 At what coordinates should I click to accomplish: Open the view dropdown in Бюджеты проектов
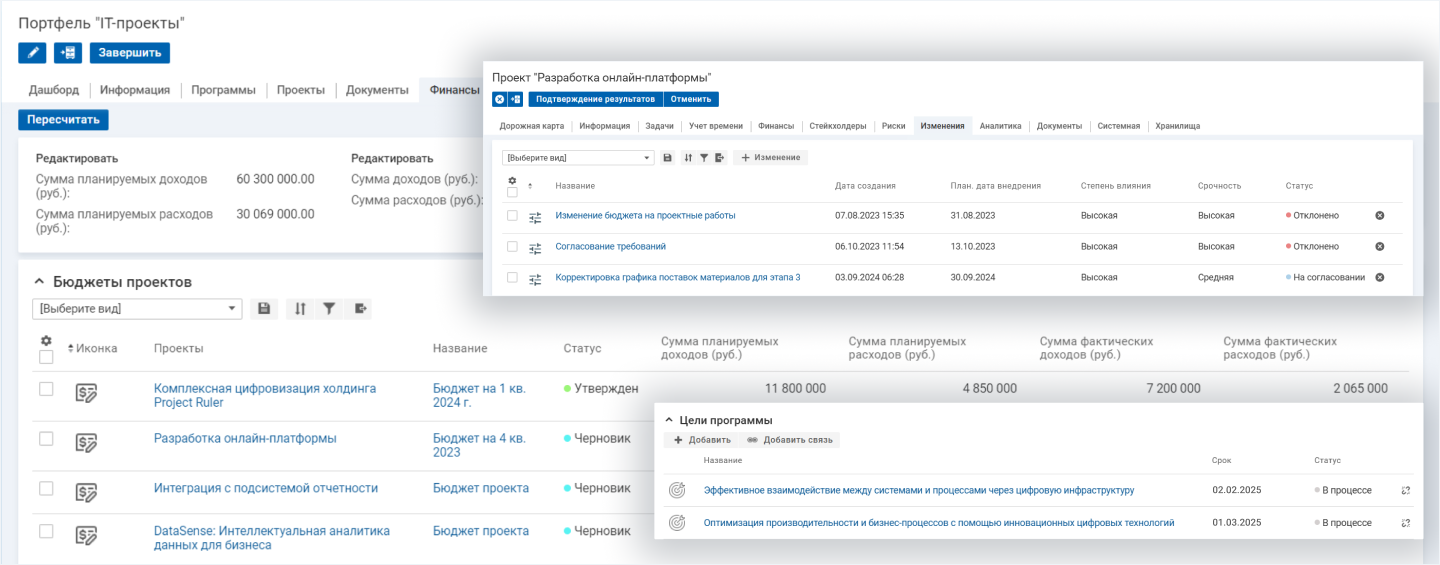click(137, 309)
